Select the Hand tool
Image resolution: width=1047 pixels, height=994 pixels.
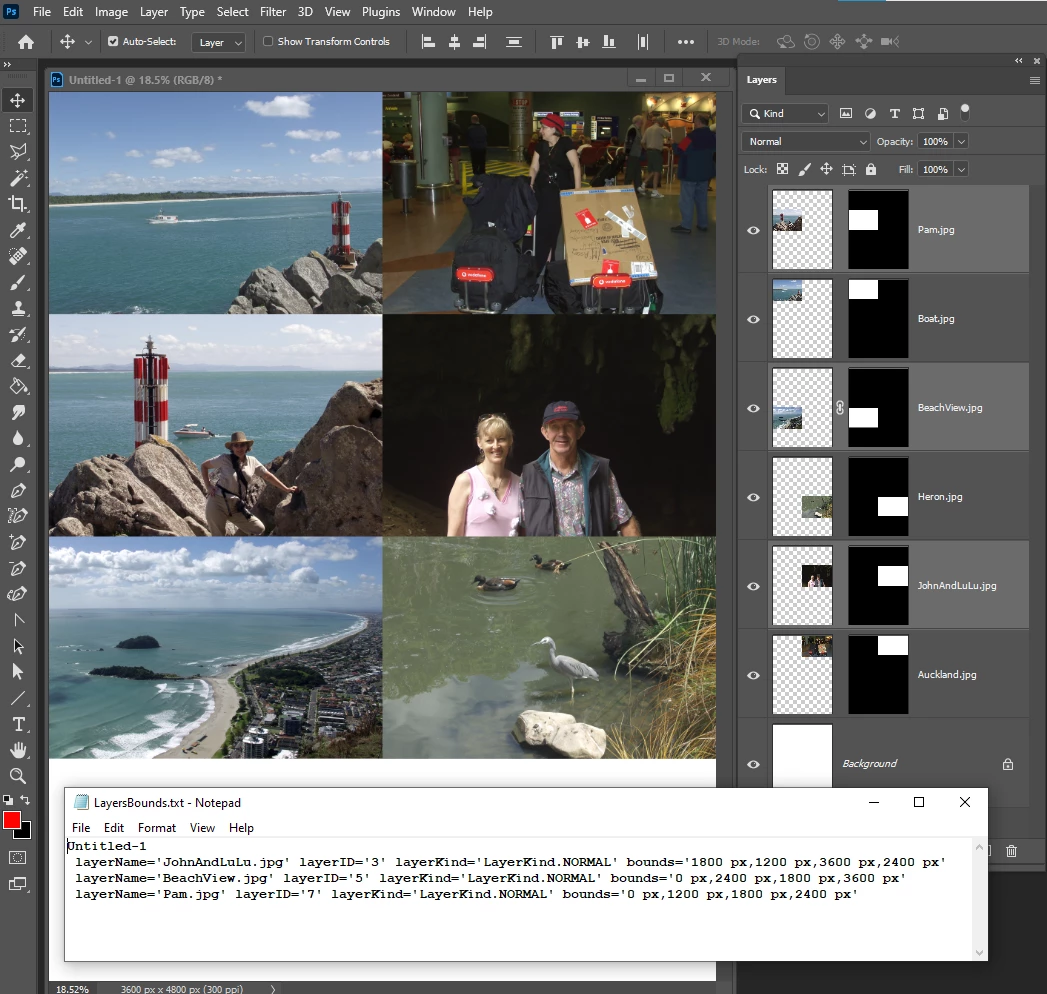pos(18,750)
